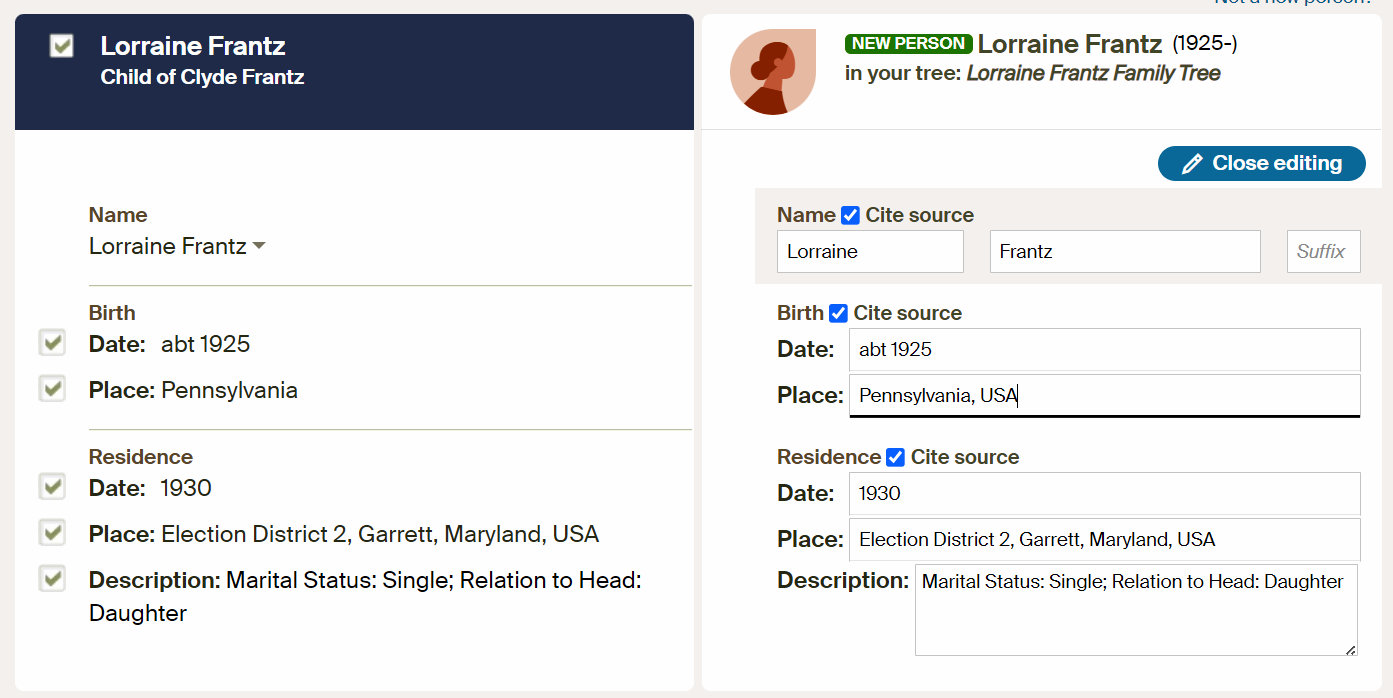Toggle Cite source checkbox for Name
The image size is (1393, 698).
(x=851, y=215)
